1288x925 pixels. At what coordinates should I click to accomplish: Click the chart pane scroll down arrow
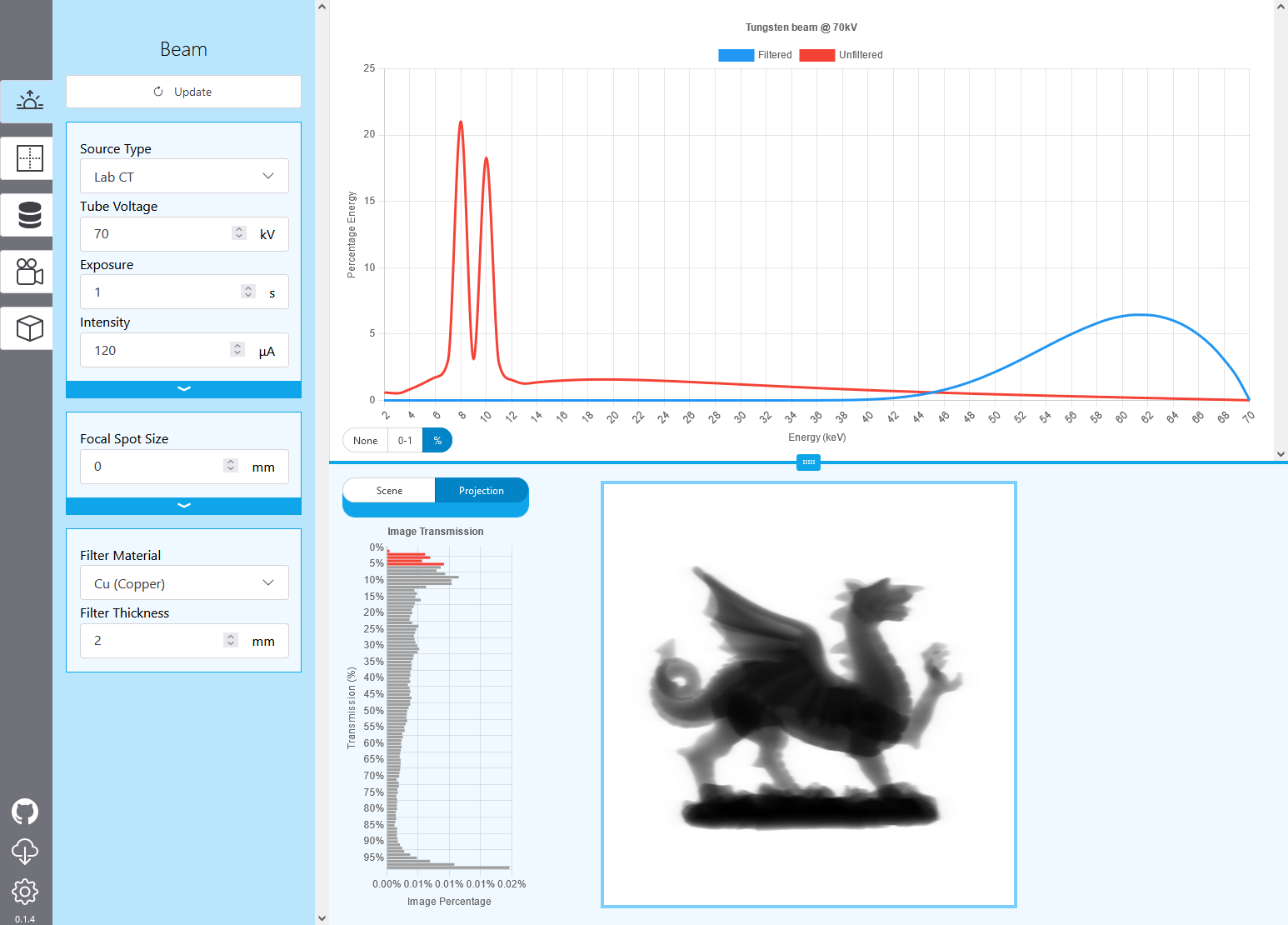tap(1281, 454)
